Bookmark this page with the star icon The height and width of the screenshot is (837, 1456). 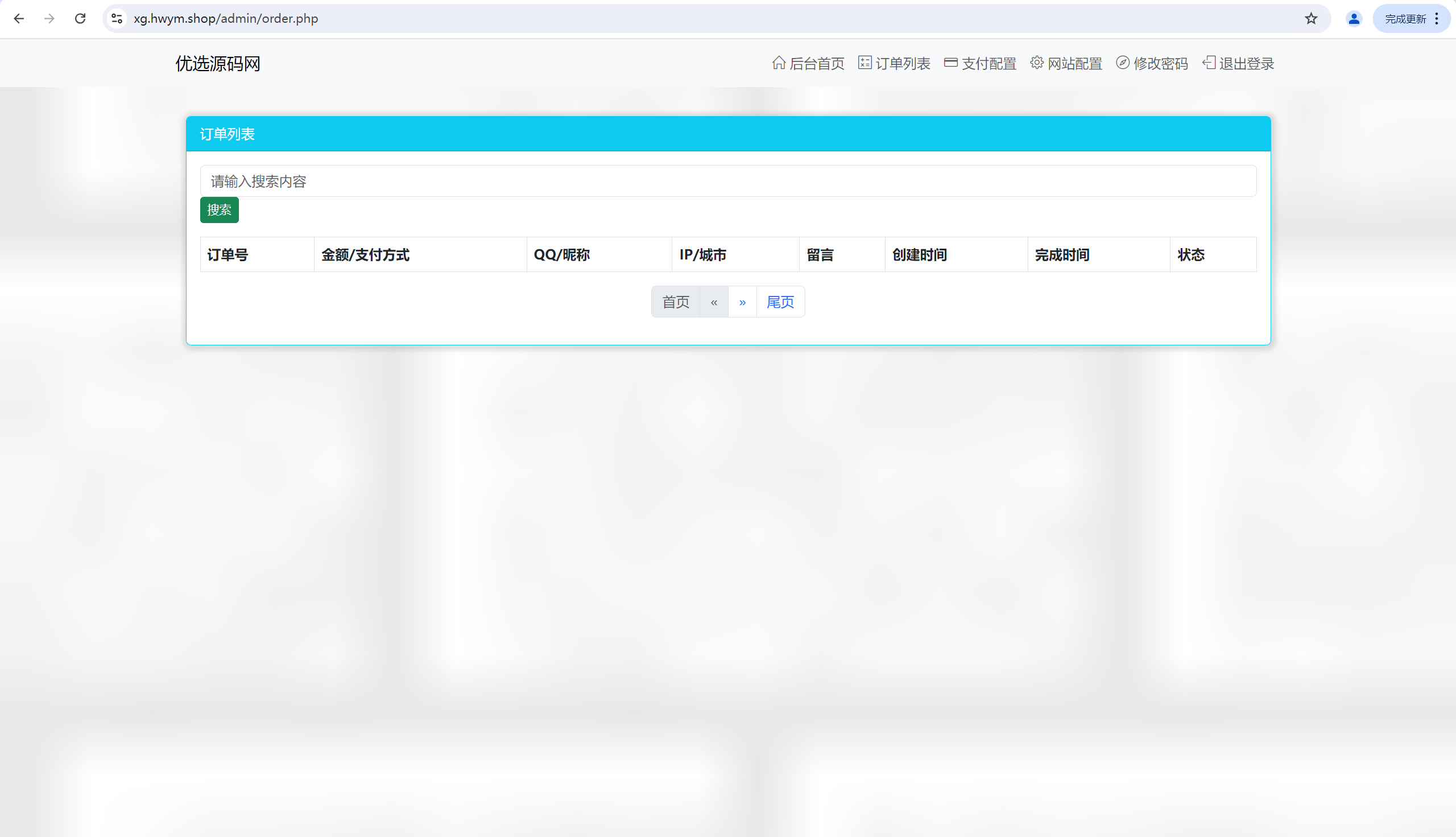[1310, 18]
